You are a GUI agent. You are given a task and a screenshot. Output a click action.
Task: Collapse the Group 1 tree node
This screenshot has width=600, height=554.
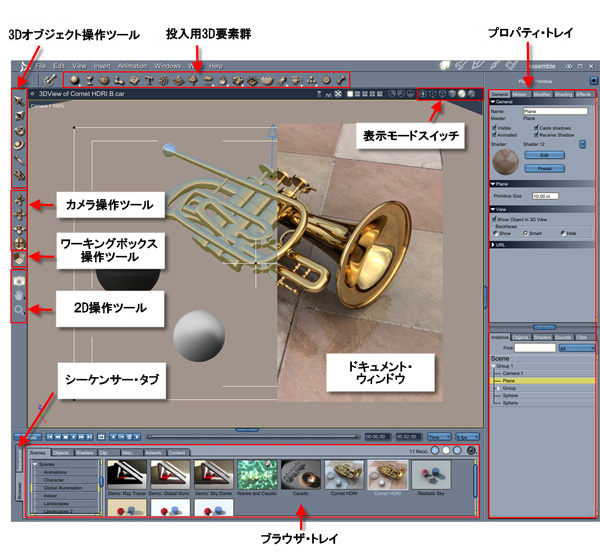coord(494,366)
